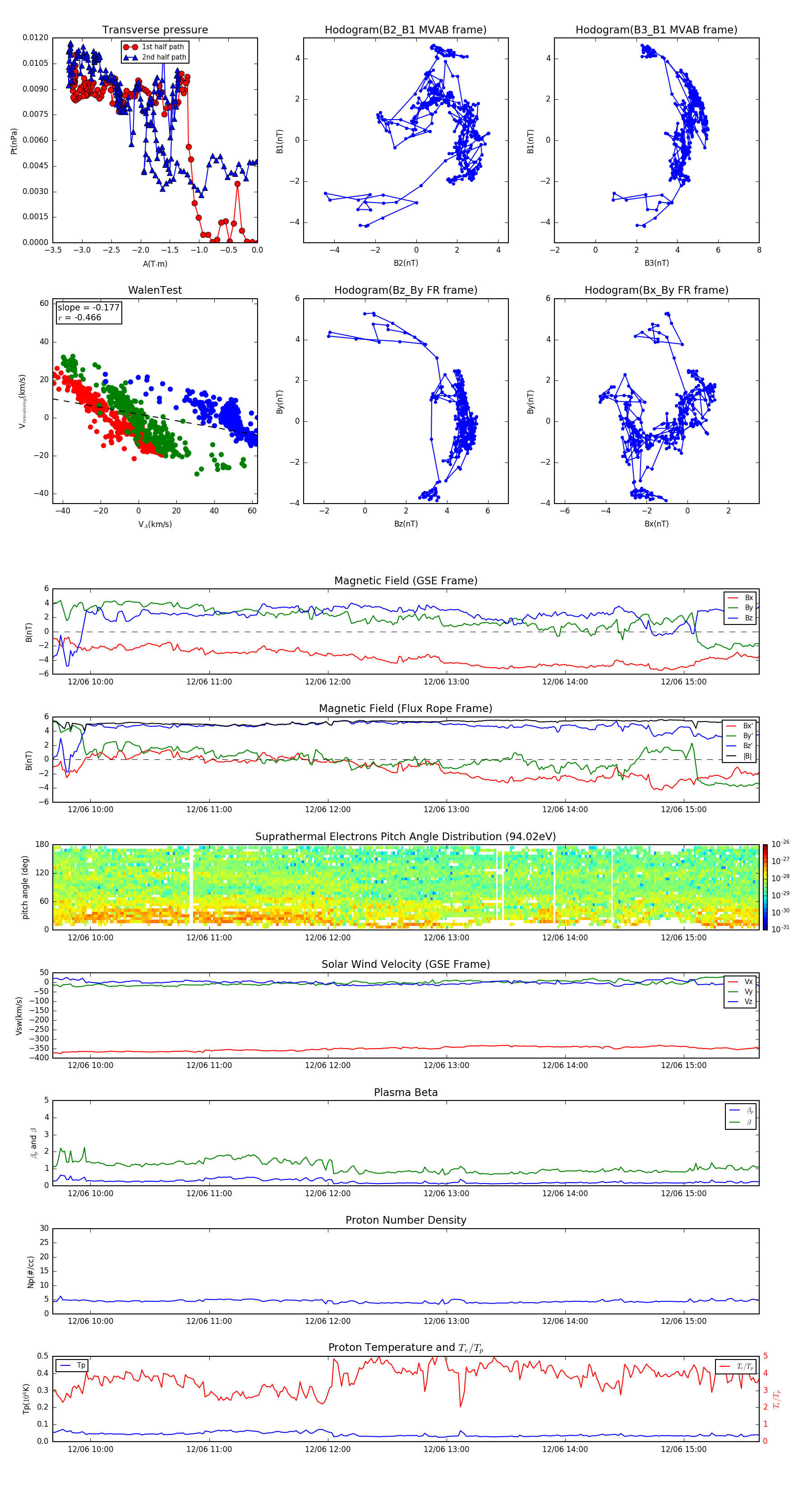This screenshot has height=1489, width=812.
Task: Click the 'Tp' legend entry
Action: point(72,1365)
